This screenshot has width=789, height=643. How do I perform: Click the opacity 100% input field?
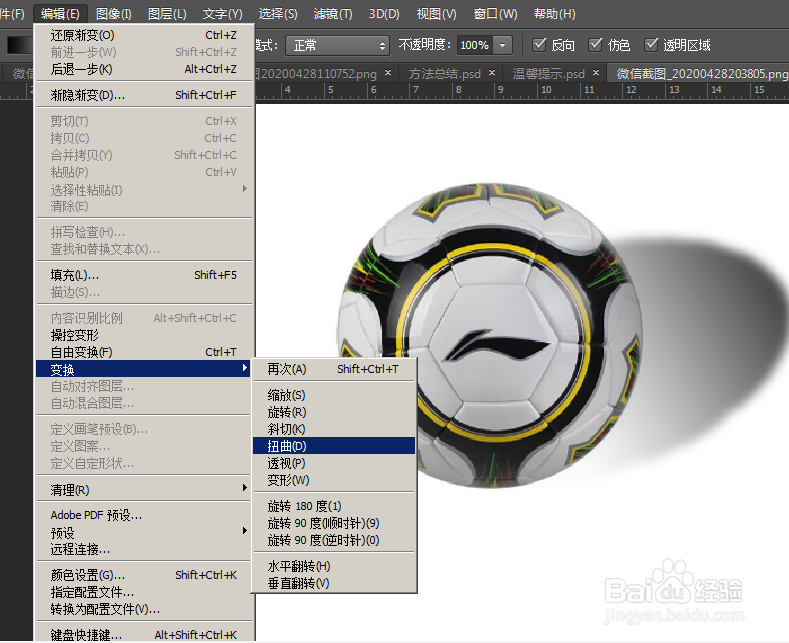pyautogui.click(x=475, y=45)
